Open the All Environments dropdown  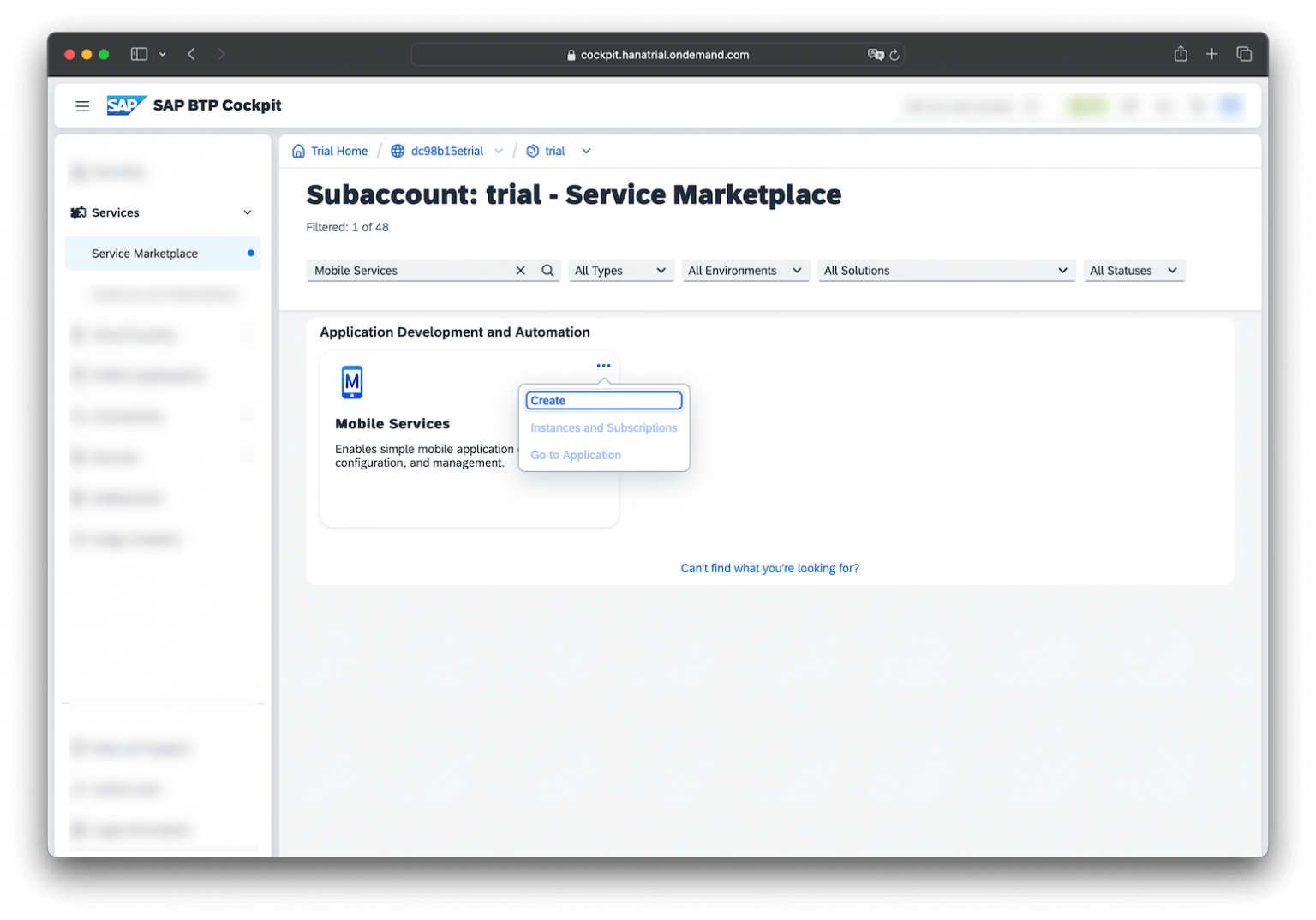coord(745,270)
